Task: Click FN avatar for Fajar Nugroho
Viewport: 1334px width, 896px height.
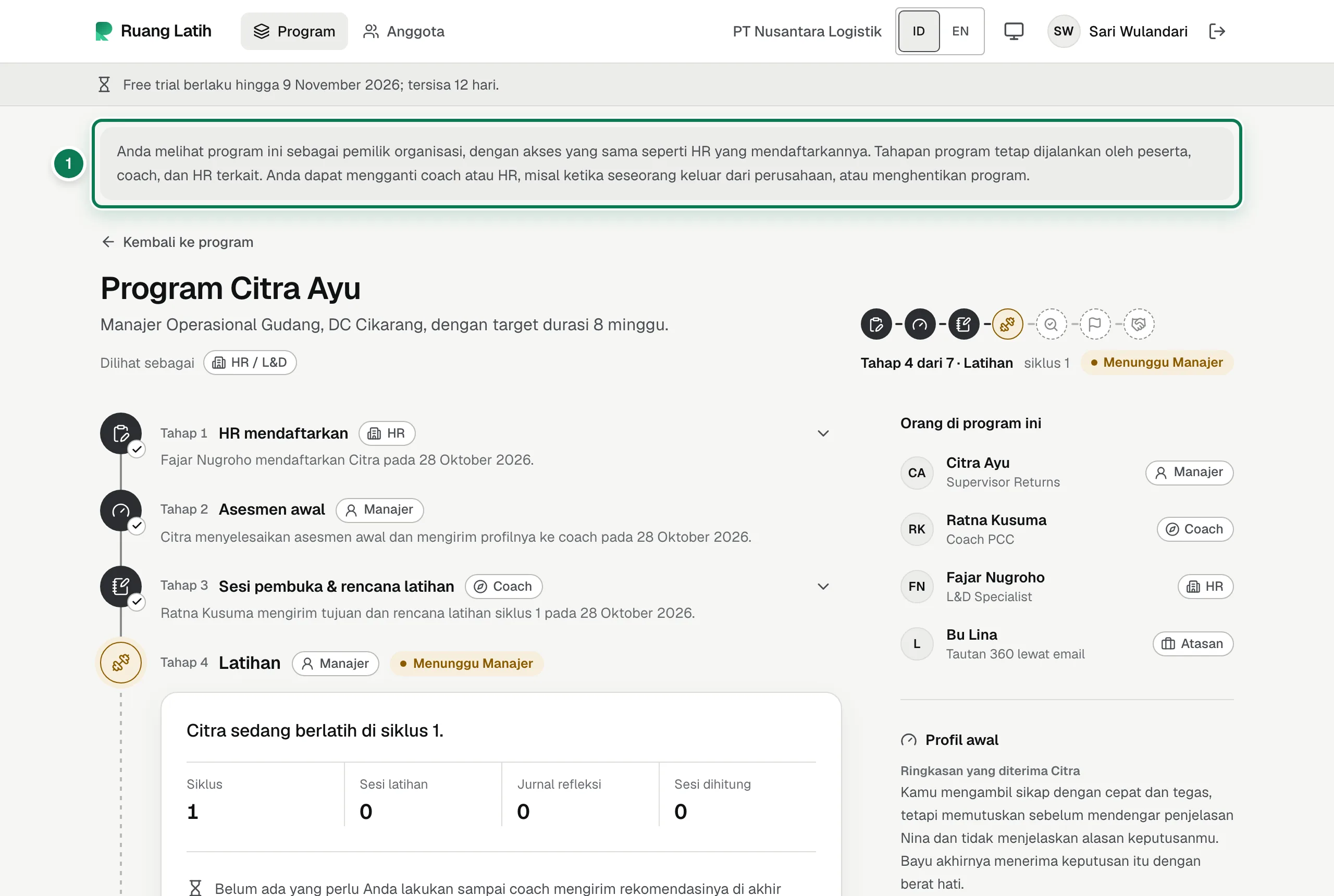Action: click(917, 586)
